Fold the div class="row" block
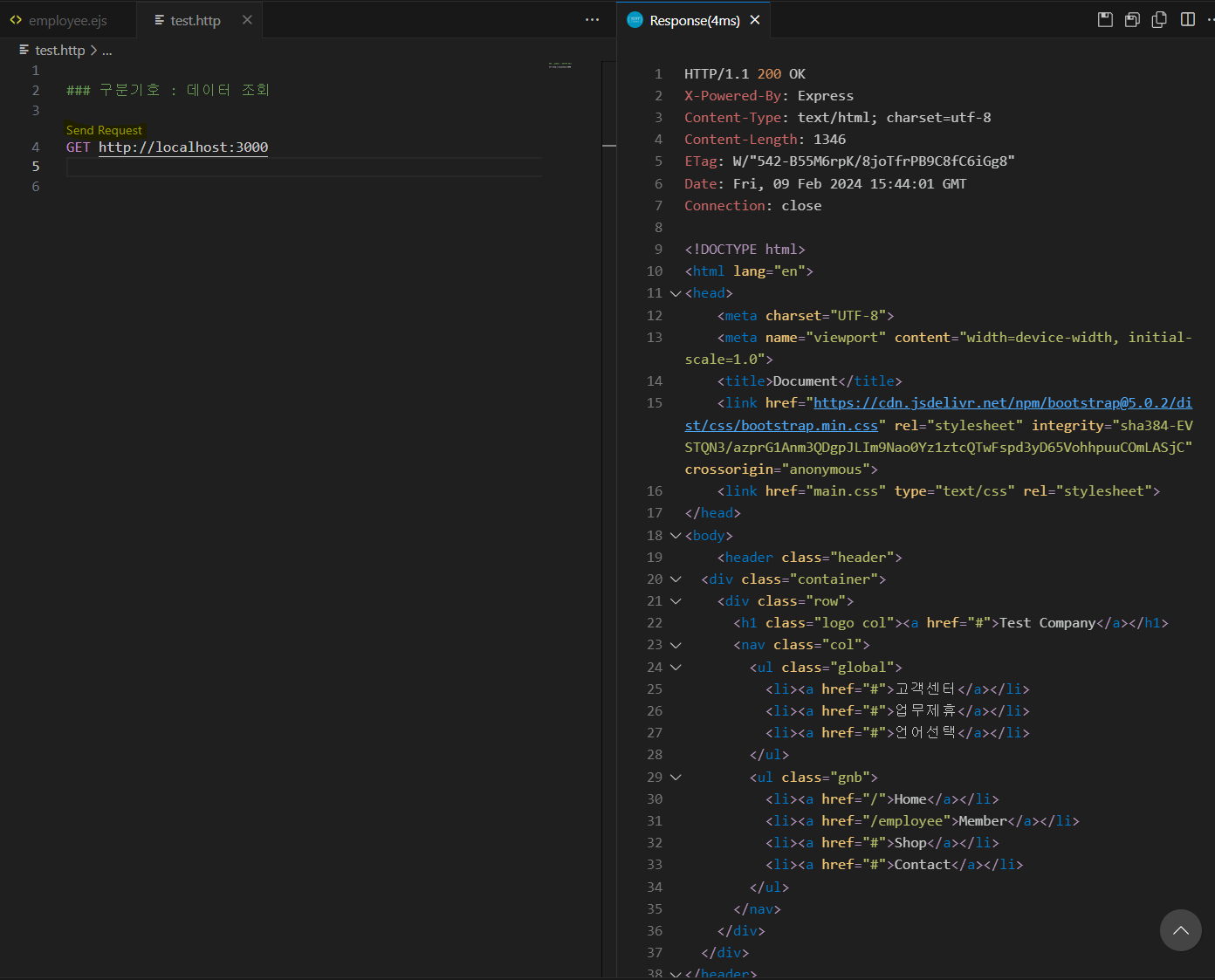Screen dimensions: 1215x980 point(676,601)
